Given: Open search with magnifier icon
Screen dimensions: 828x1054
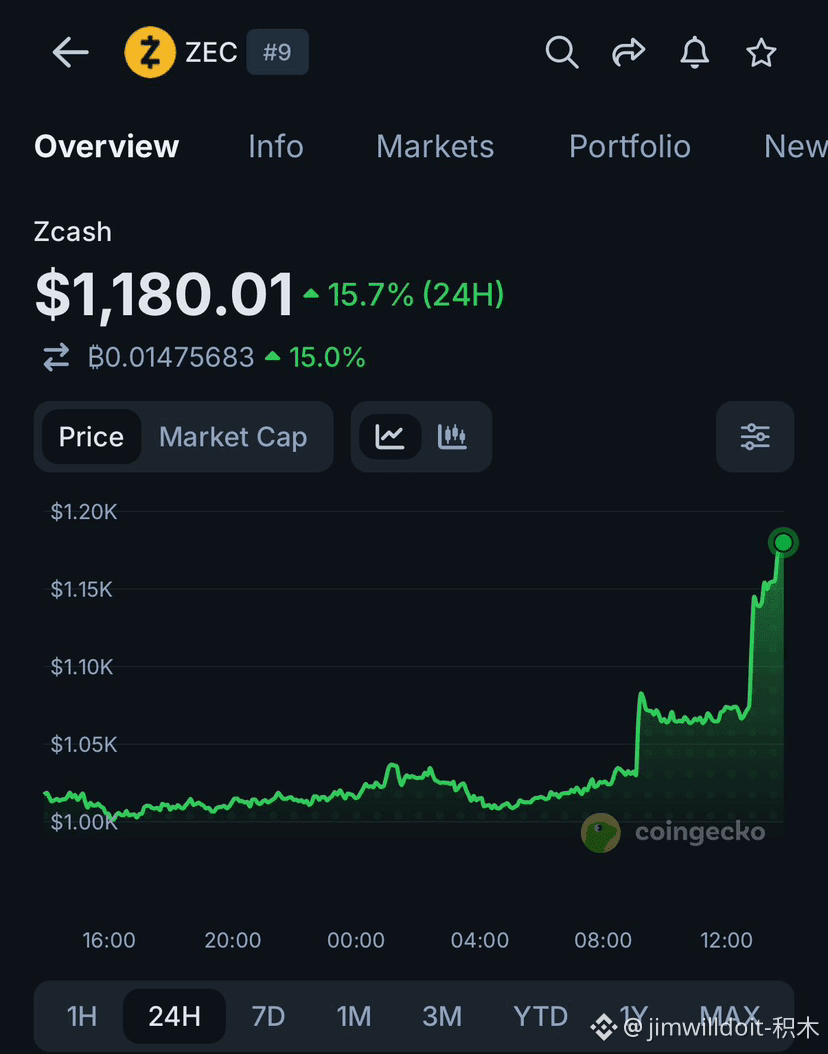Looking at the screenshot, I should [x=562, y=52].
